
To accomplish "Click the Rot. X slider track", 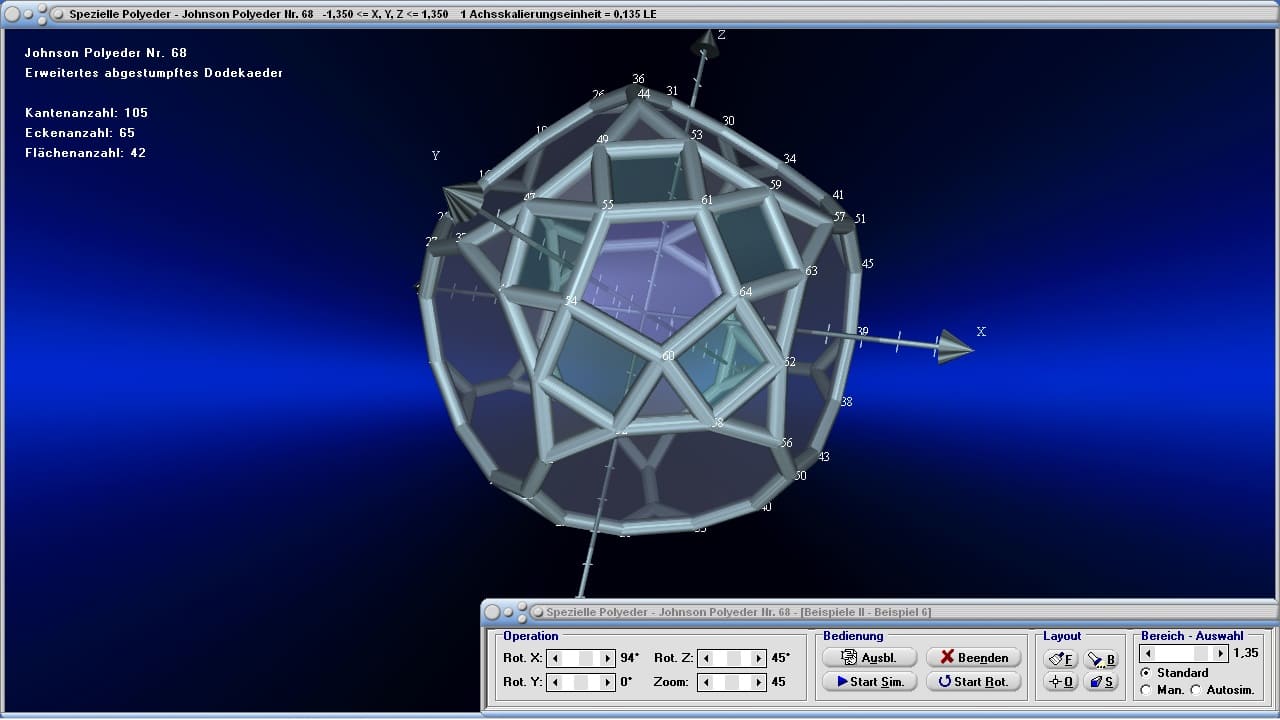I will pos(581,658).
